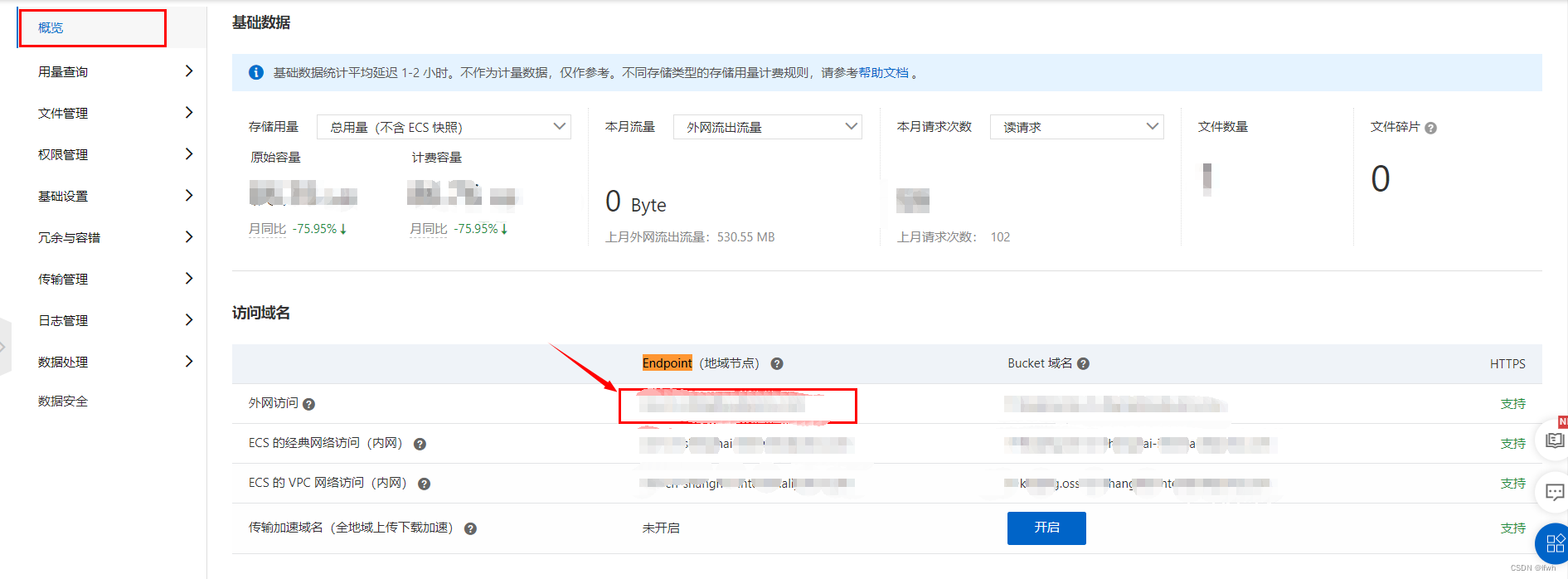Click the 文件数量 label
The image size is (1568, 579).
click(1223, 127)
